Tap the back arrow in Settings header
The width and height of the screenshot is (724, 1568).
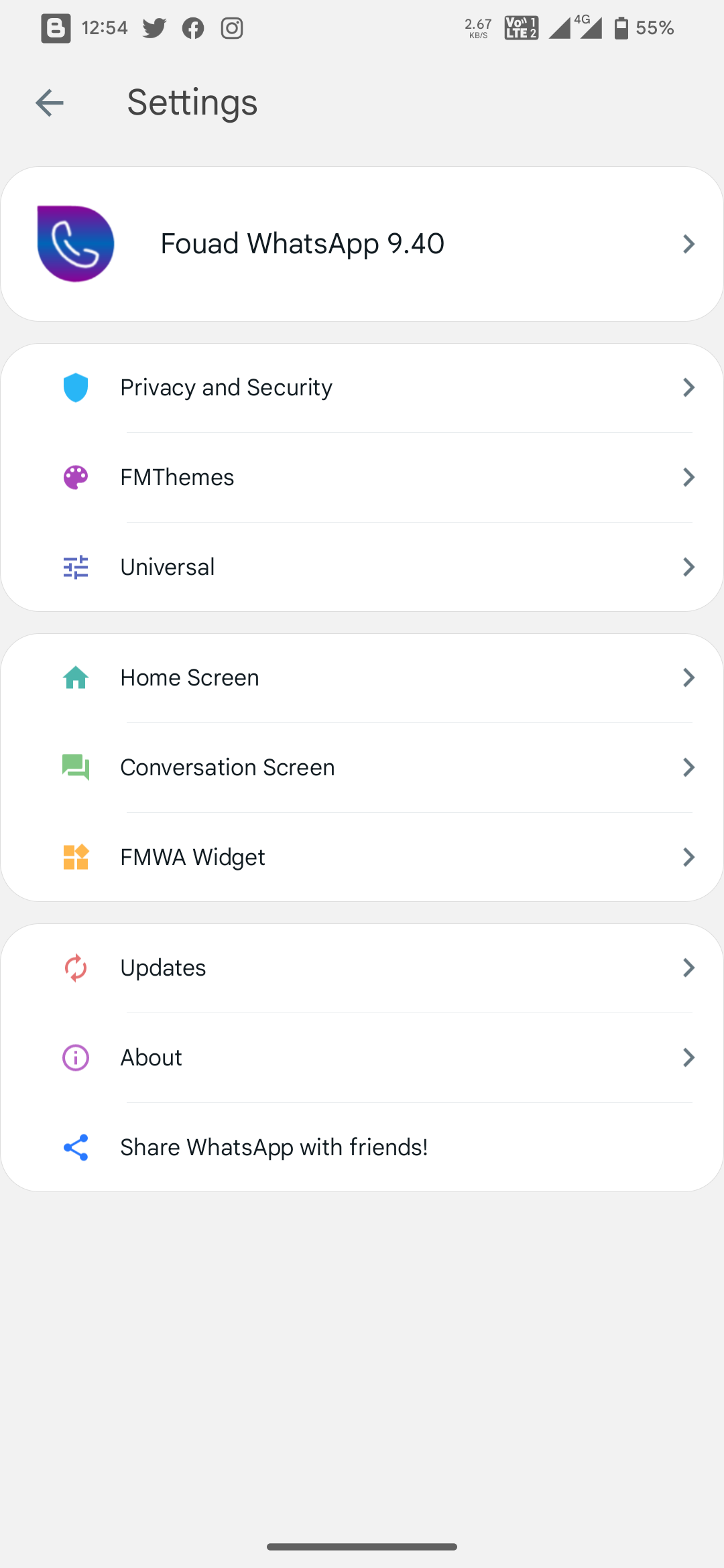50,103
